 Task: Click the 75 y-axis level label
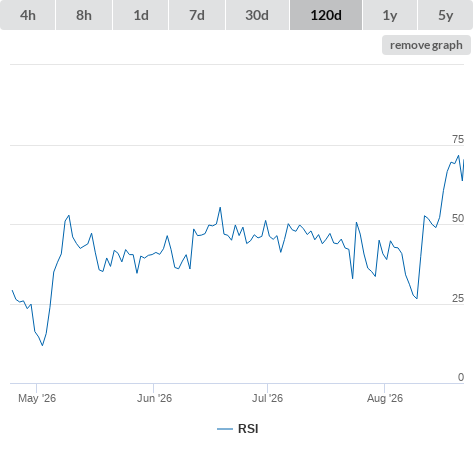(458, 139)
